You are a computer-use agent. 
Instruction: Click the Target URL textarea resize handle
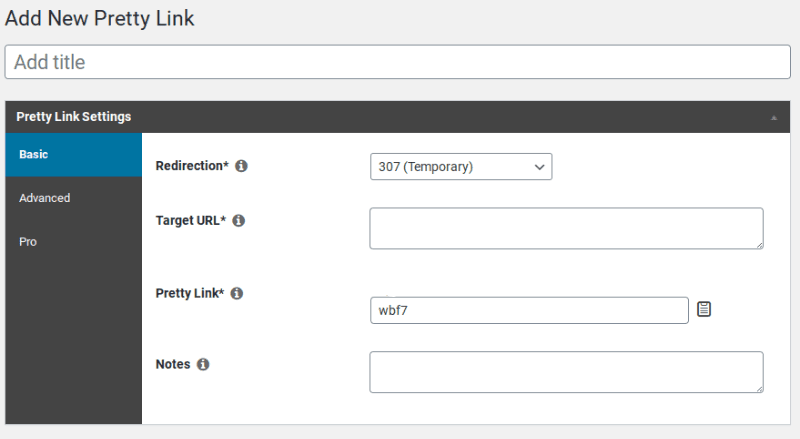click(758, 243)
